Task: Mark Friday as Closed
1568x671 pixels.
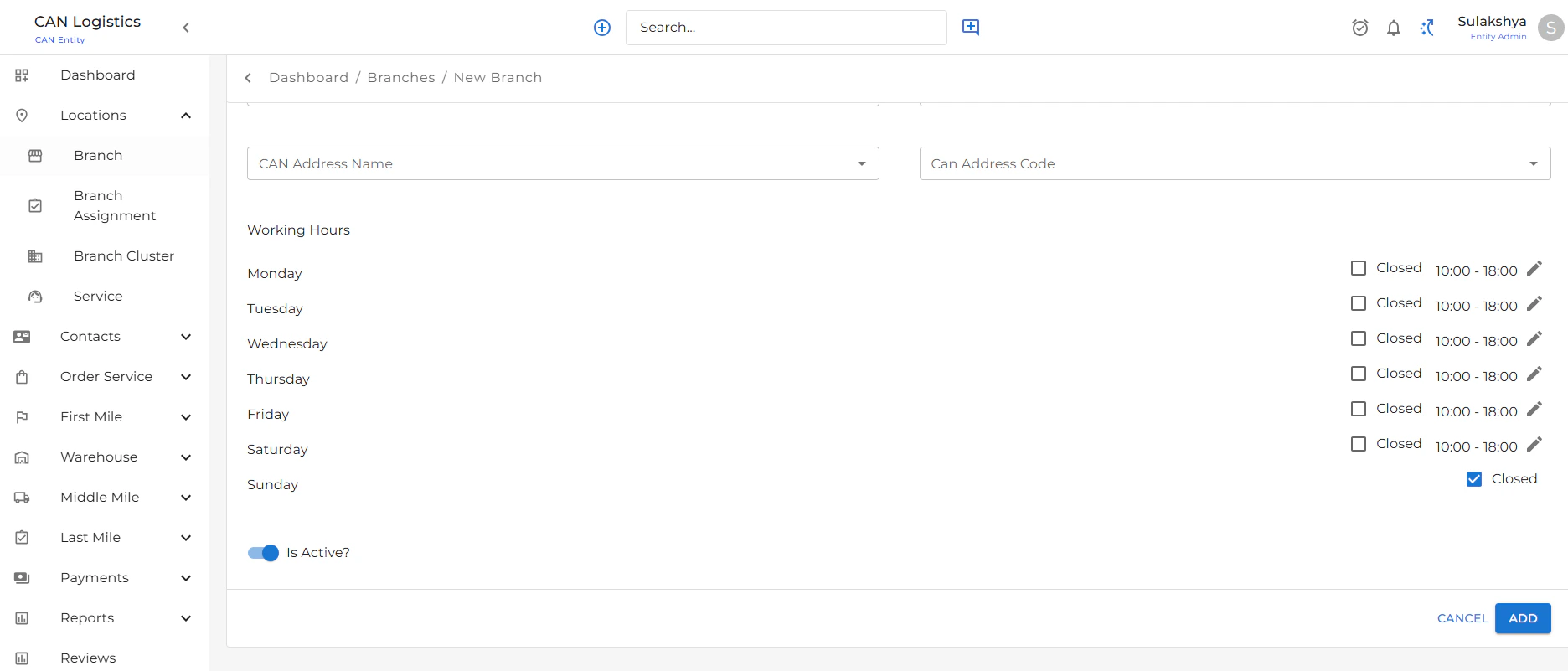Action: coord(1359,409)
